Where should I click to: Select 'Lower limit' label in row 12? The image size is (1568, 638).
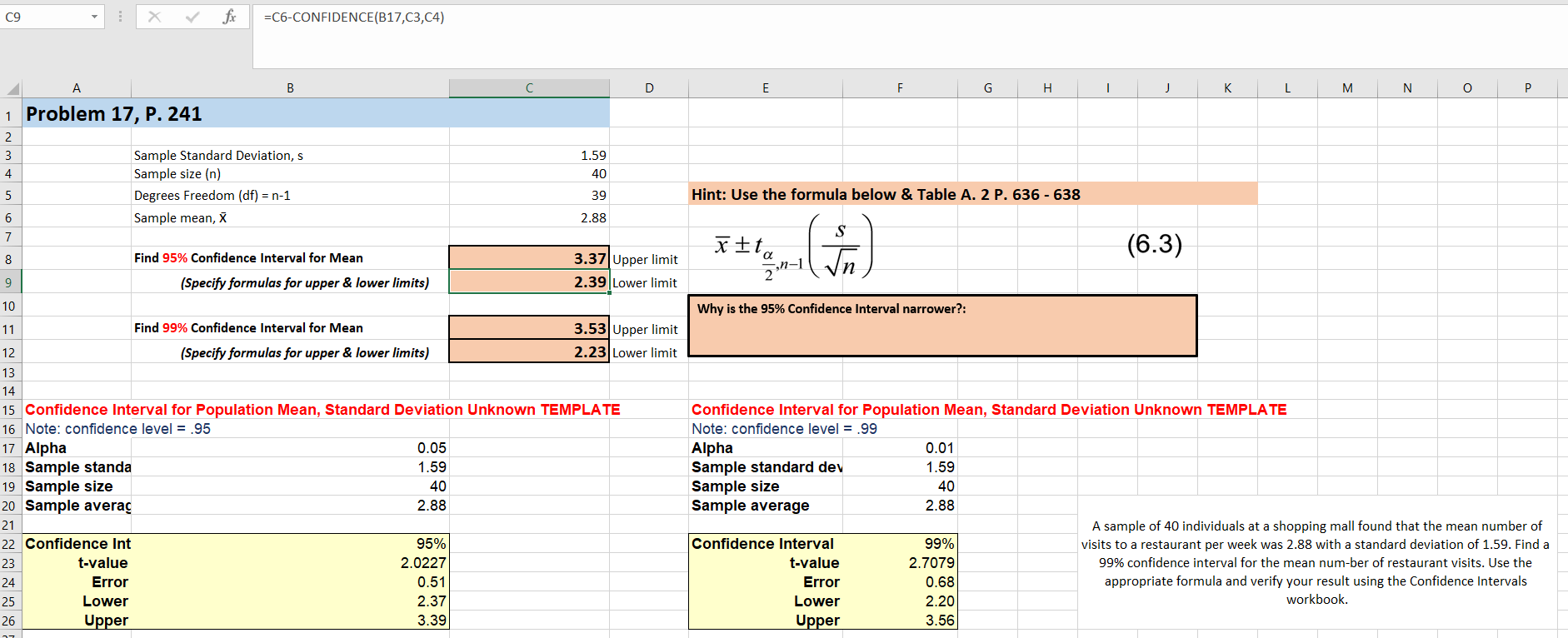[x=645, y=353]
